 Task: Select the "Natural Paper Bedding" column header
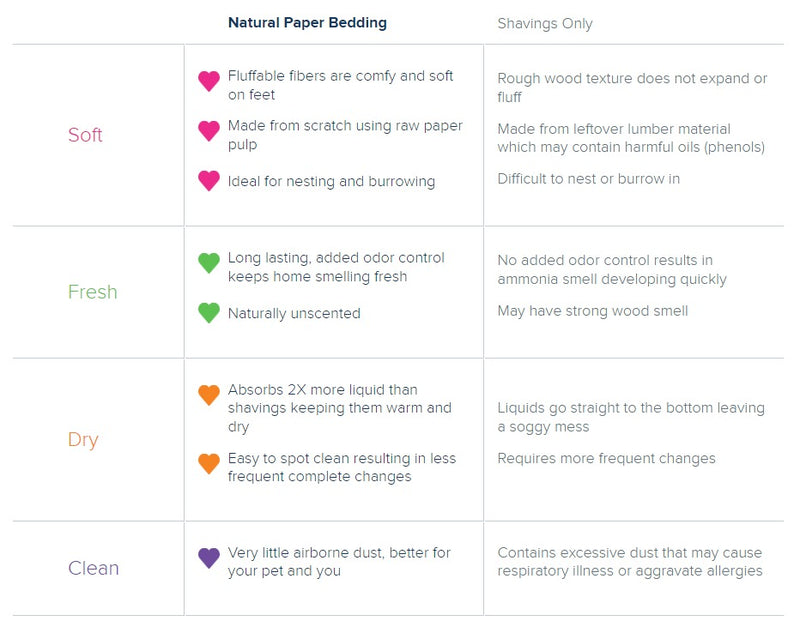307,23
